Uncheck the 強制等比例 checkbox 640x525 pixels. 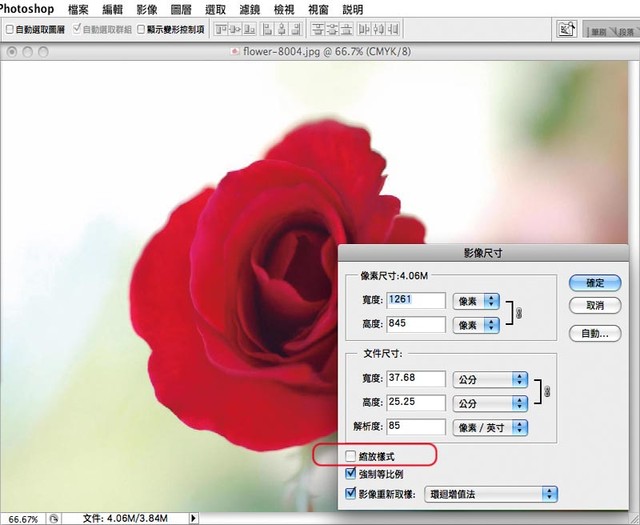(350, 475)
